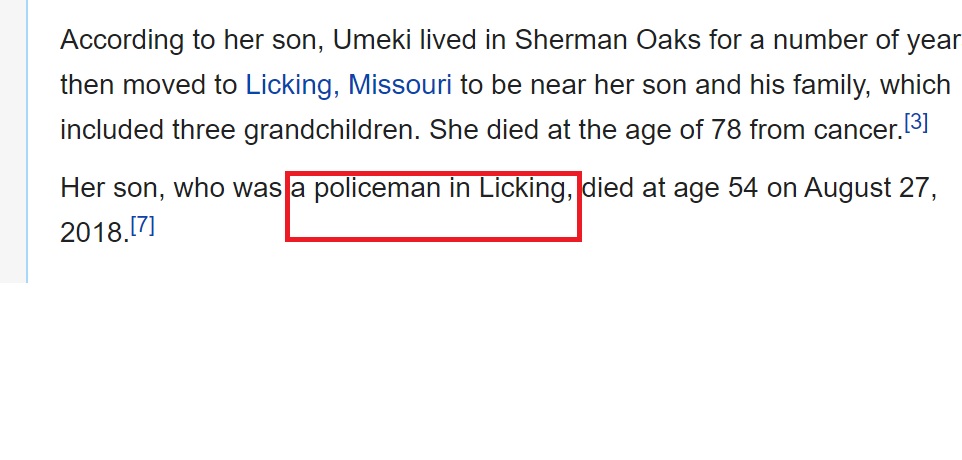Click the red-outlined phrase "a policeman in Licking"
Image resolution: width=962 pixels, height=460 pixels.
[431, 189]
